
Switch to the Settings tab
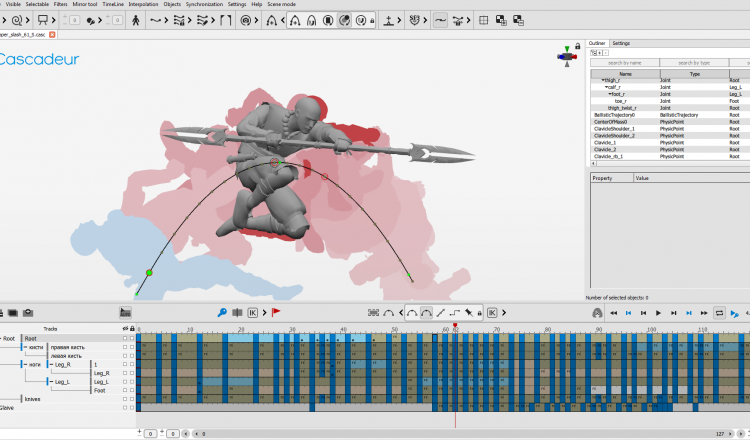coord(621,43)
